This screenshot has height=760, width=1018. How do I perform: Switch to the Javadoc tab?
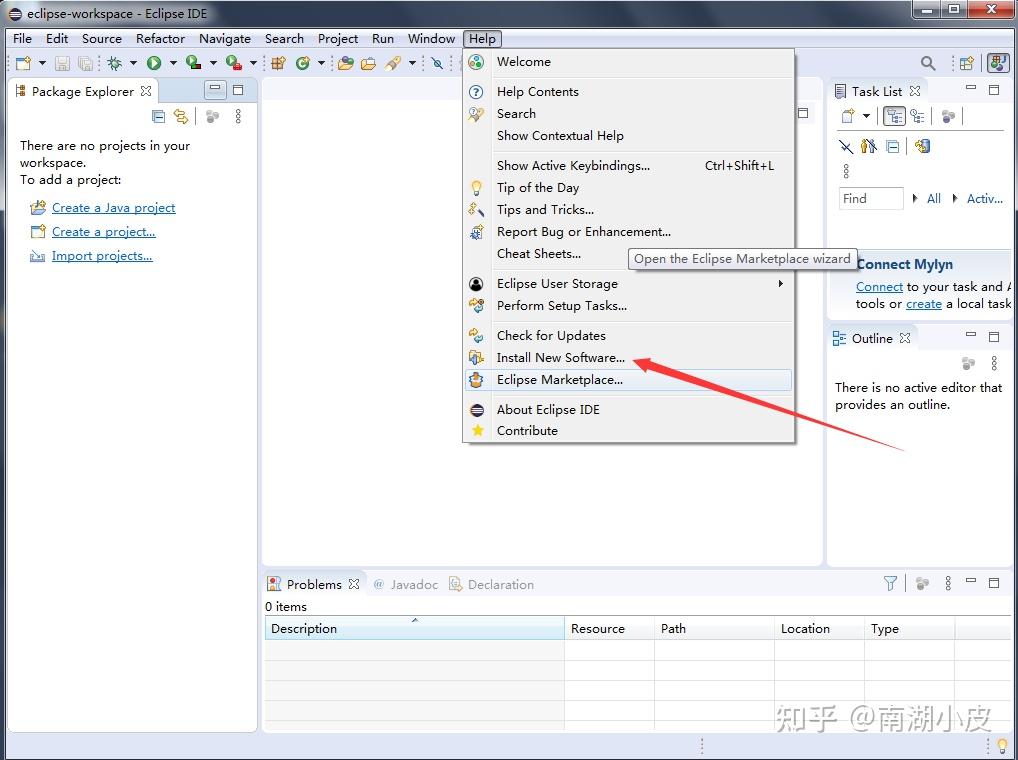[x=406, y=584]
